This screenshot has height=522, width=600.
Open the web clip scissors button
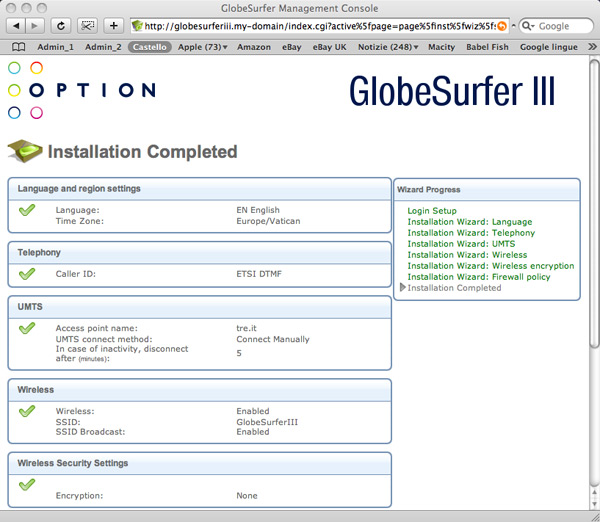point(87,26)
